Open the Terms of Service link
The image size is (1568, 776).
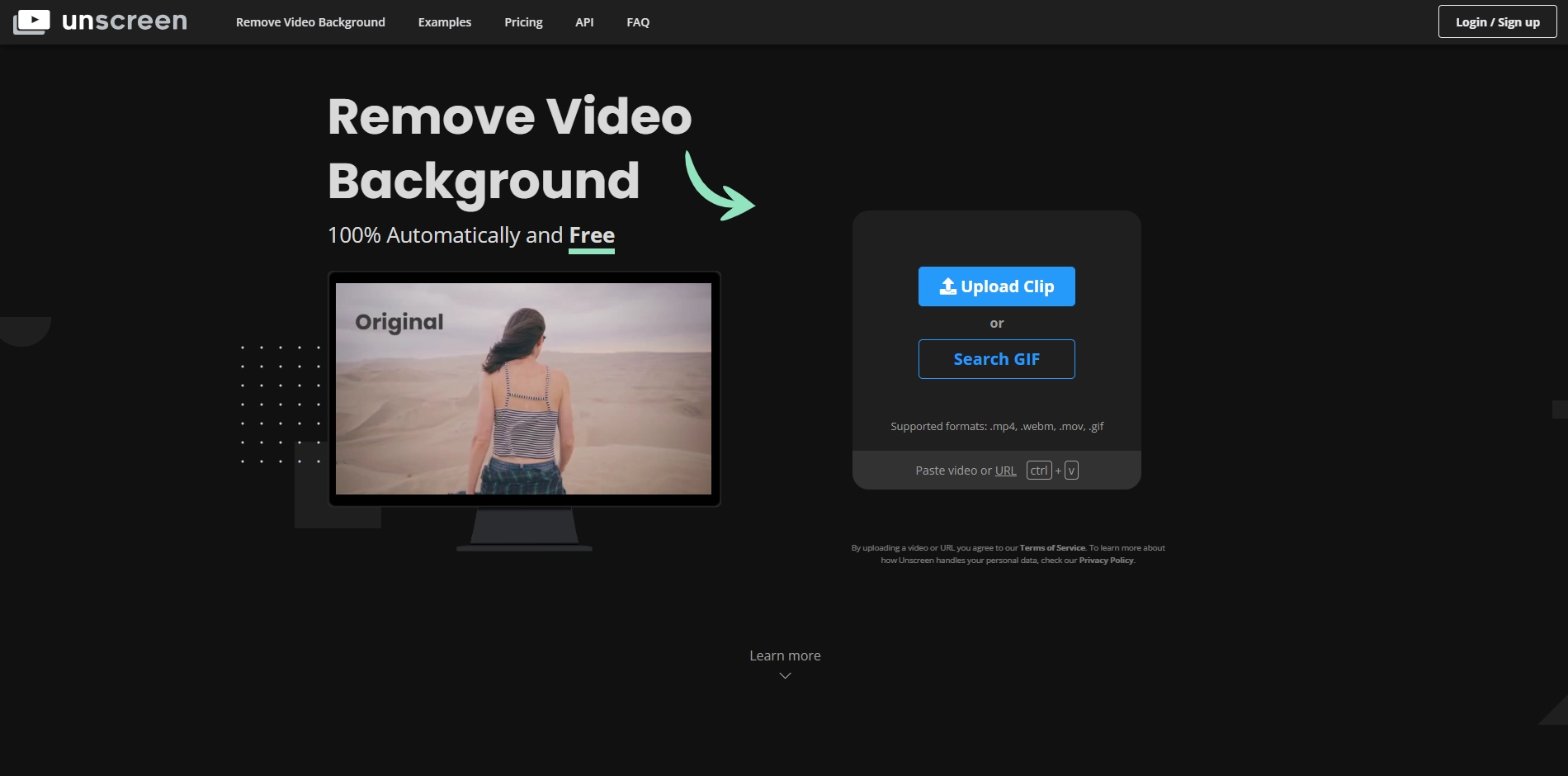coord(1052,548)
